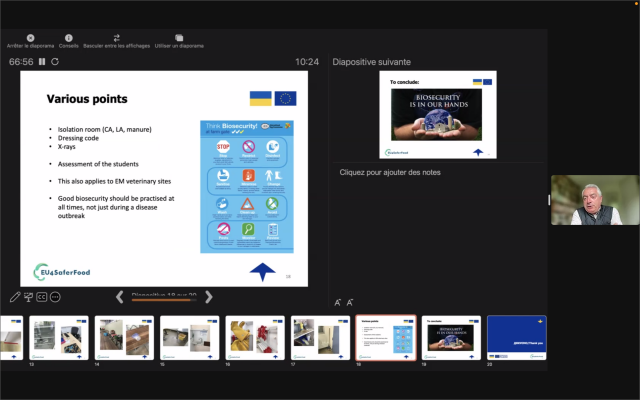This screenshot has height=400, width=640.
Task: Select the pen annotation tool
Action: coord(14,297)
